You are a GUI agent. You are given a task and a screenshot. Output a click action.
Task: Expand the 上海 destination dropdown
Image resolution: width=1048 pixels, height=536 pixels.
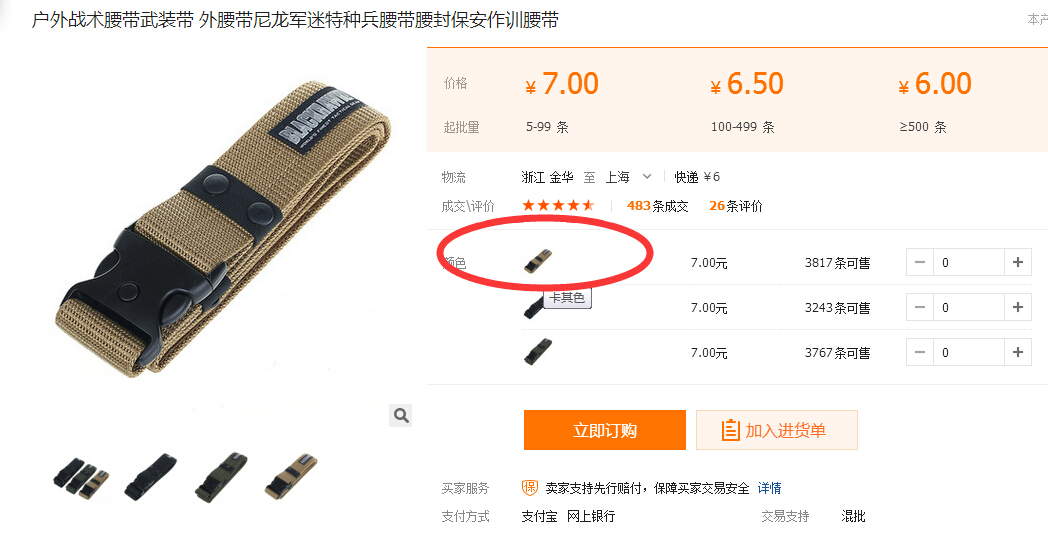(646, 177)
